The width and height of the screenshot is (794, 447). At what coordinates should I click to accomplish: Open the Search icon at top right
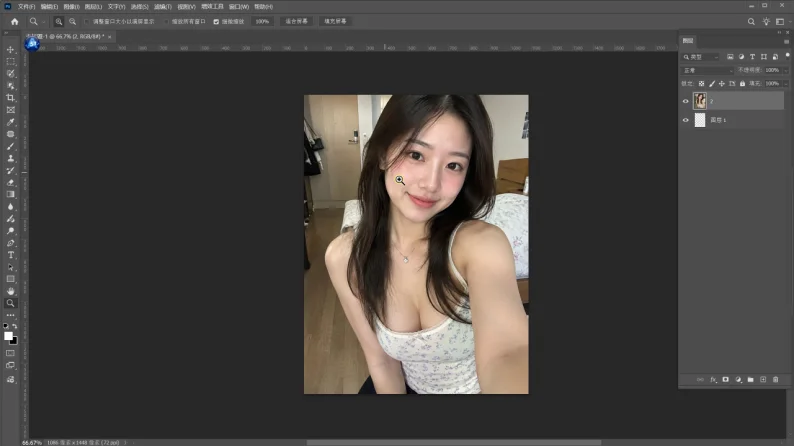coord(751,22)
